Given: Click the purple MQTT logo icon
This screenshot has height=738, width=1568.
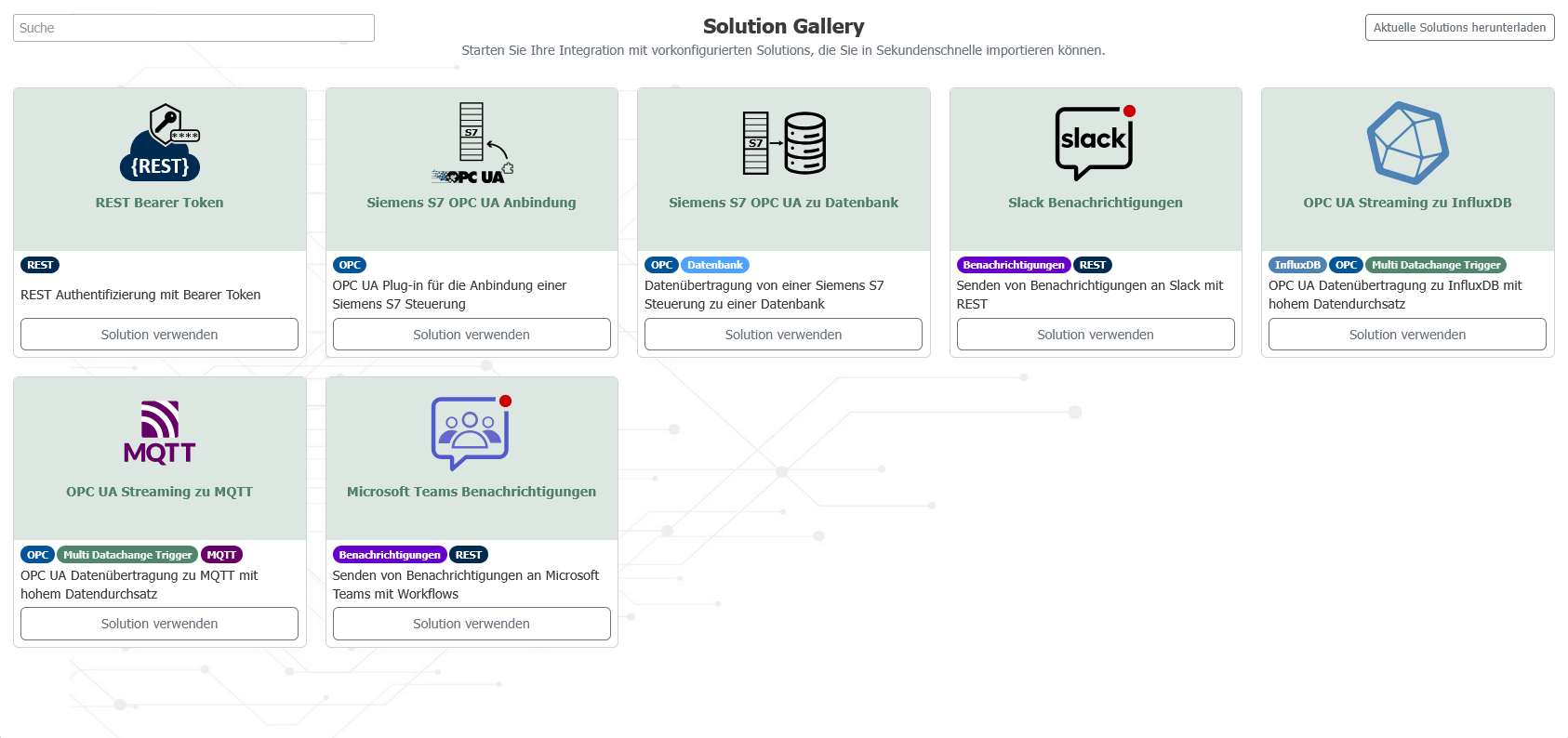Looking at the screenshot, I should (x=160, y=432).
